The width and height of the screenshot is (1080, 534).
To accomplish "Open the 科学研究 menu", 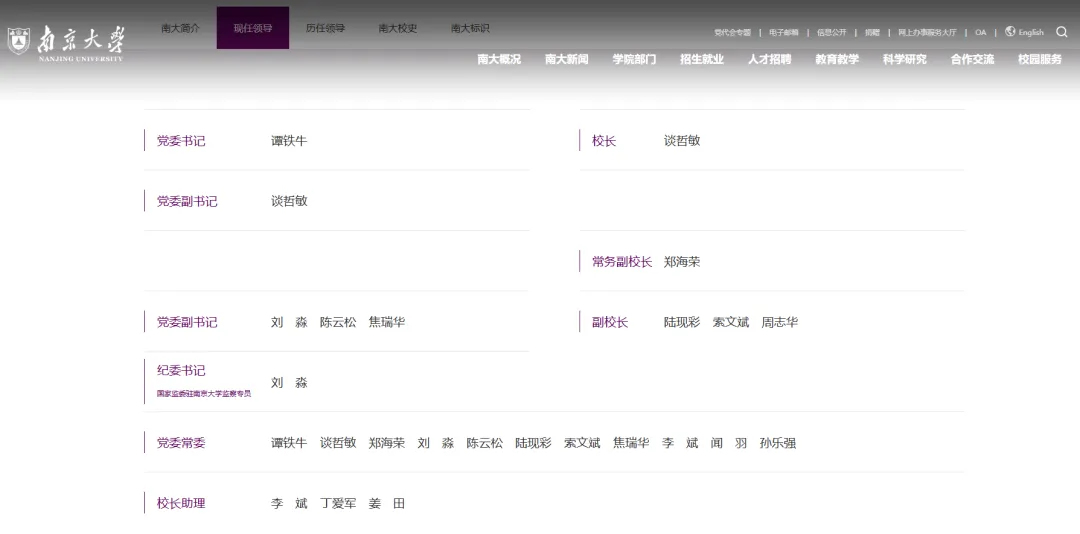I will (x=905, y=59).
